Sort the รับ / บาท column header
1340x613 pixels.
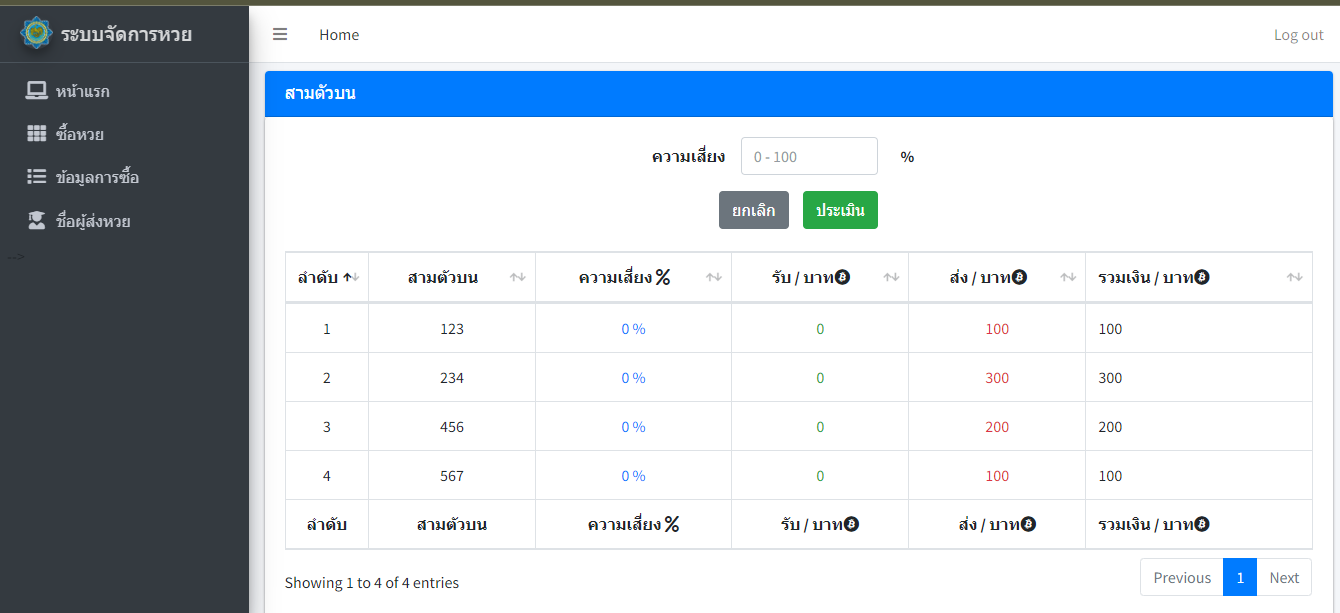pyautogui.click(x=890, y=277)
